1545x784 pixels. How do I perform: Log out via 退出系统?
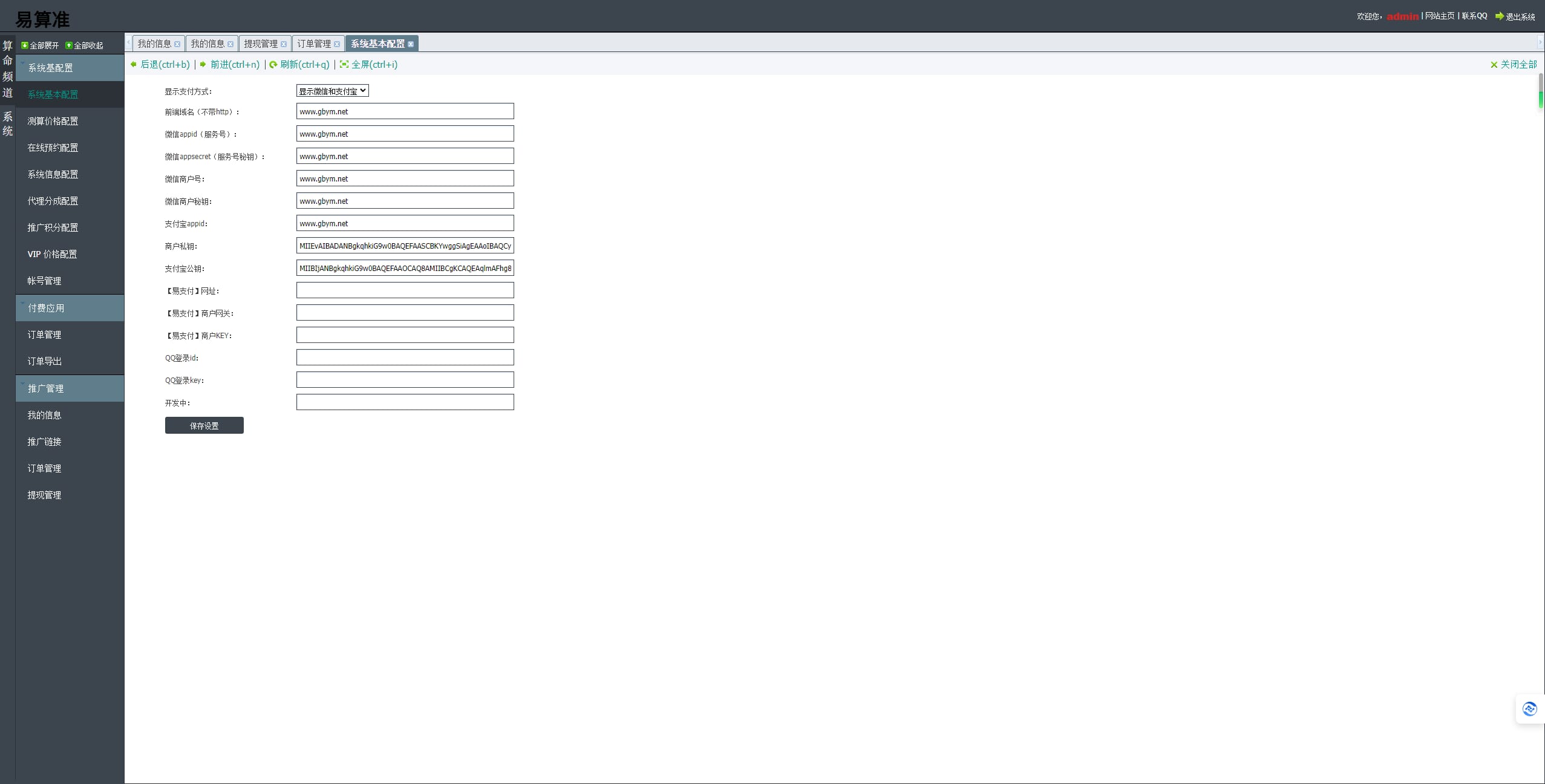(1515, 17)
